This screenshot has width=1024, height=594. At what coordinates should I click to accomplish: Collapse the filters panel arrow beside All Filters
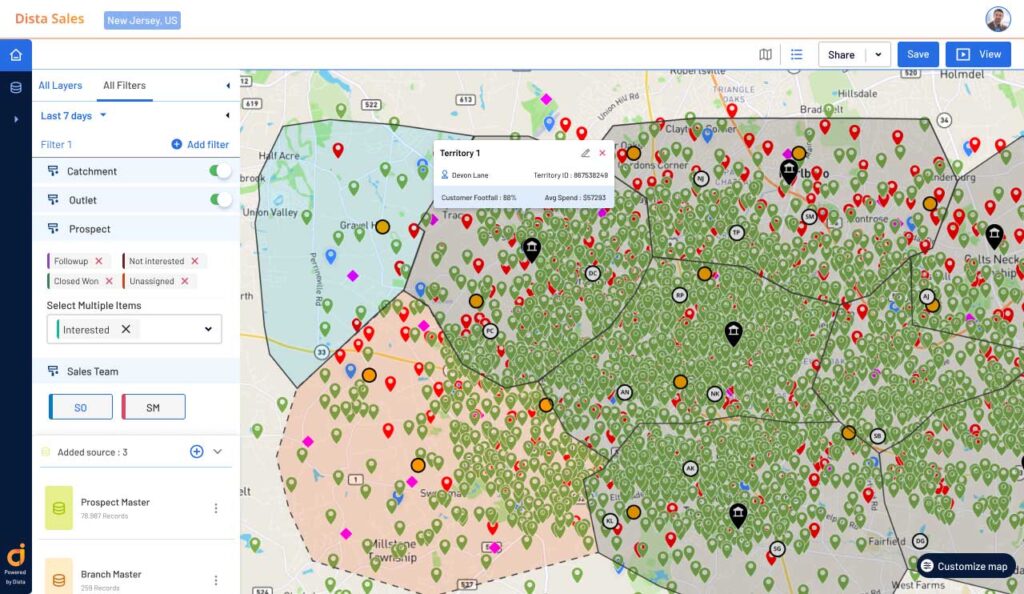pos(228,86)
